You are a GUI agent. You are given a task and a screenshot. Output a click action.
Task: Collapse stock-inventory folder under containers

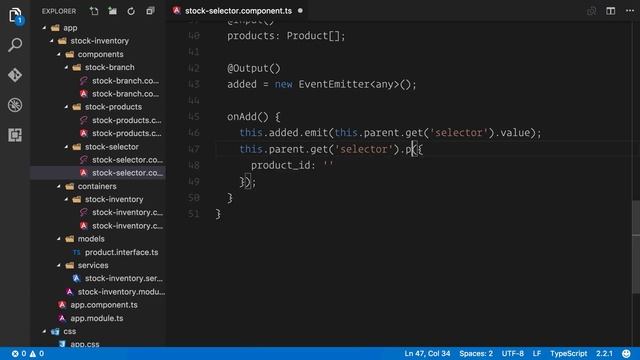coord(67,200)
